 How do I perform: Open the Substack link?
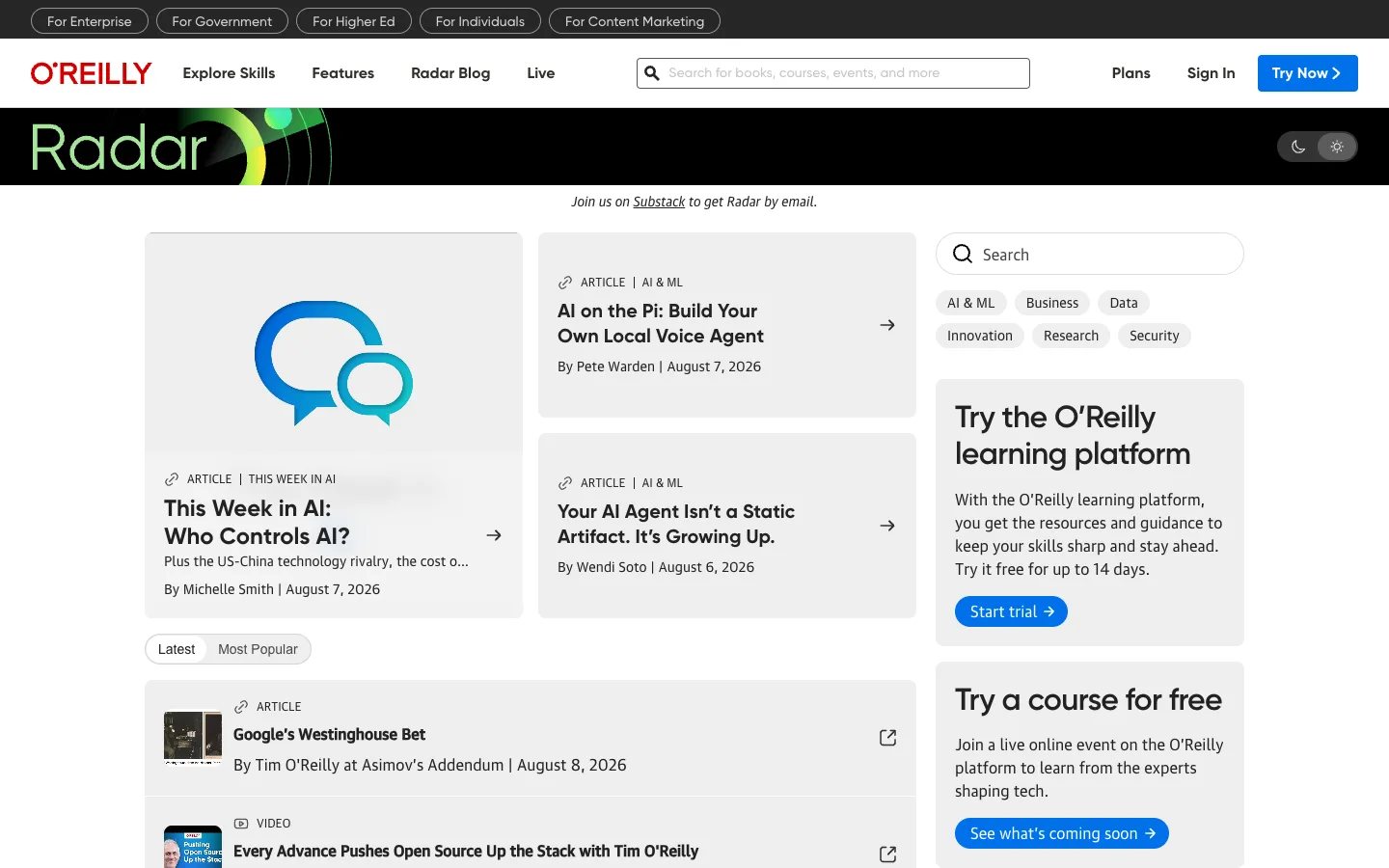(x=659, y=202)
